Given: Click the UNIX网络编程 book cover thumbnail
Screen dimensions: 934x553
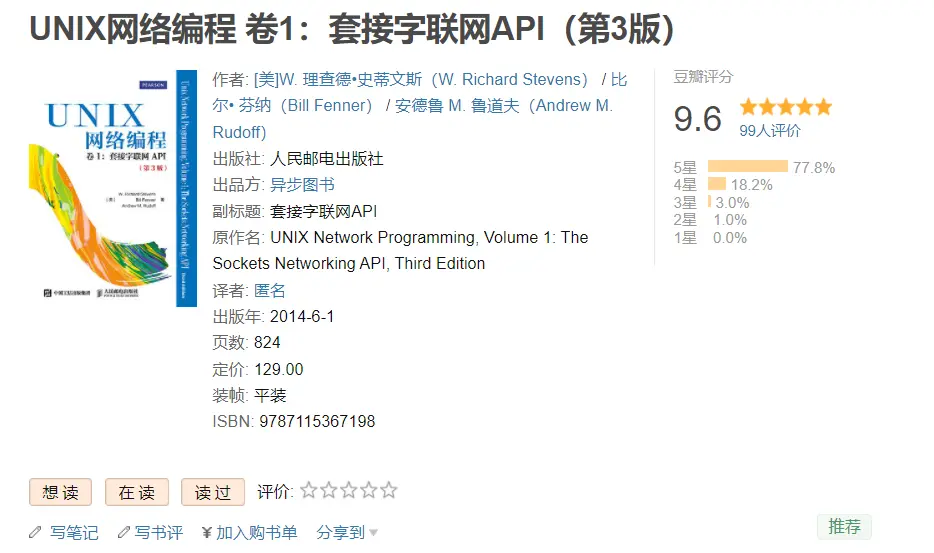Looking at the screenshot, I should 112,188.
